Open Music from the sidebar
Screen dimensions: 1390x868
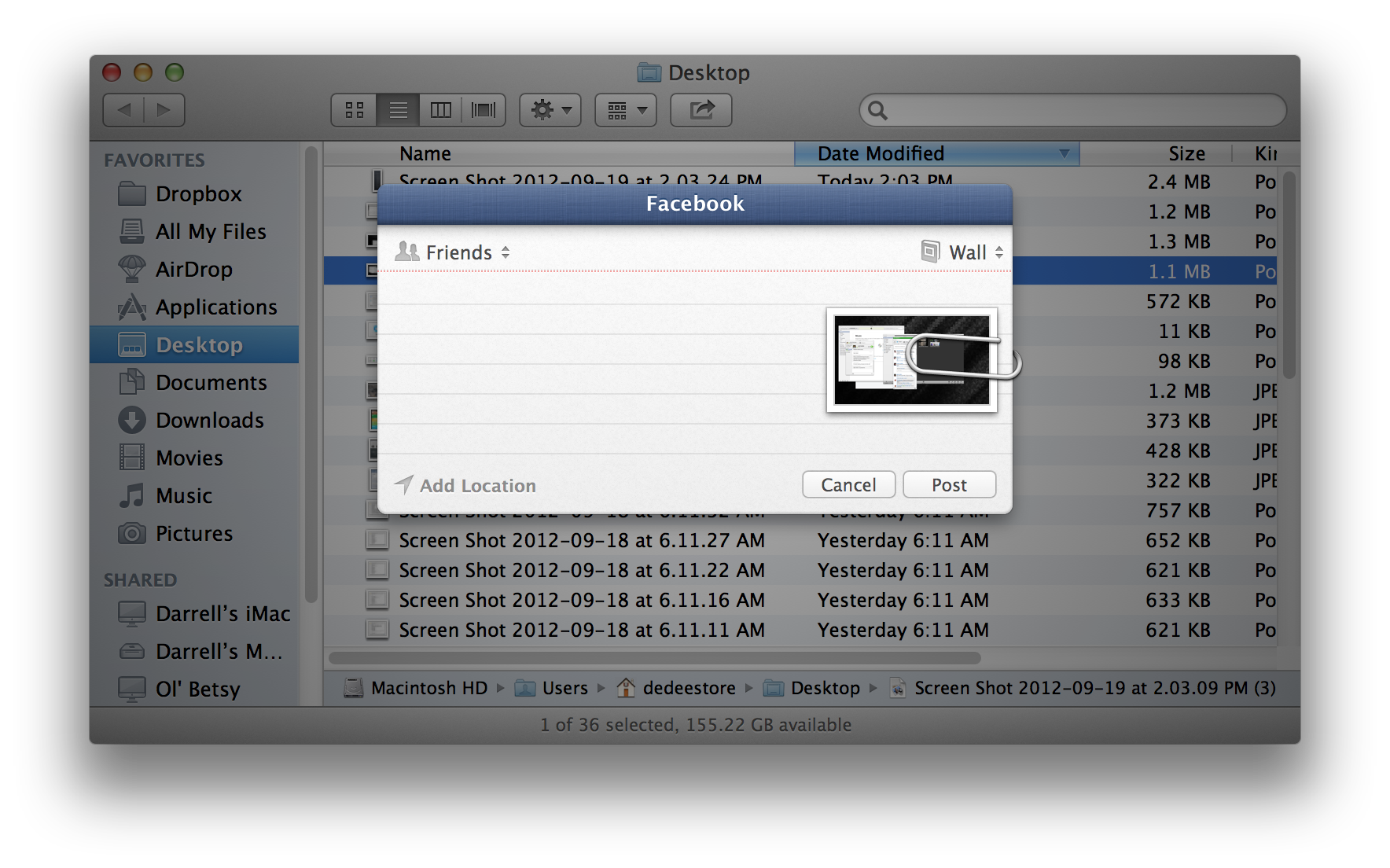[194, 495]
